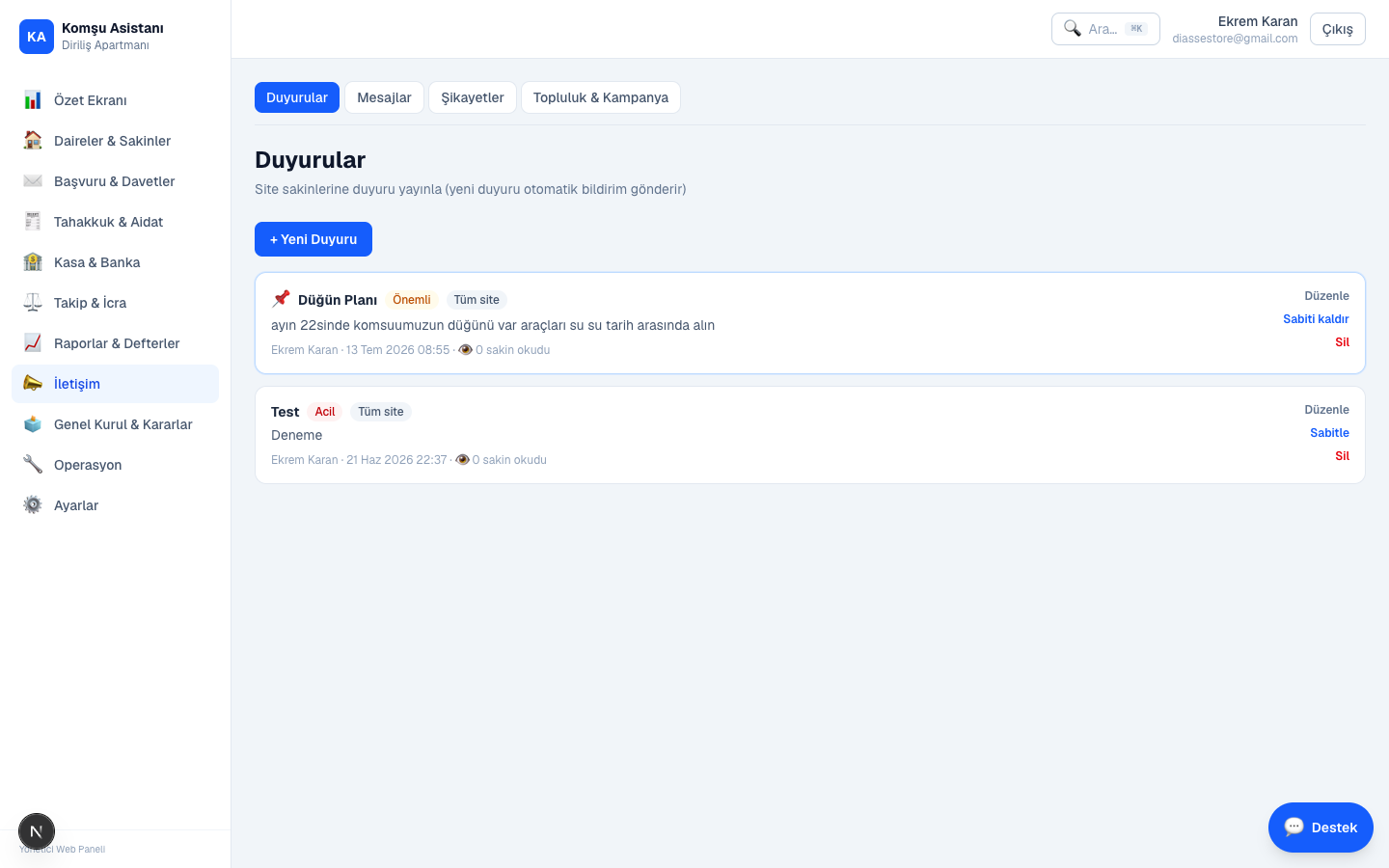1389x868 pixels.
Task: Open Daireler & Sakinler menu item
Action: 115,141
